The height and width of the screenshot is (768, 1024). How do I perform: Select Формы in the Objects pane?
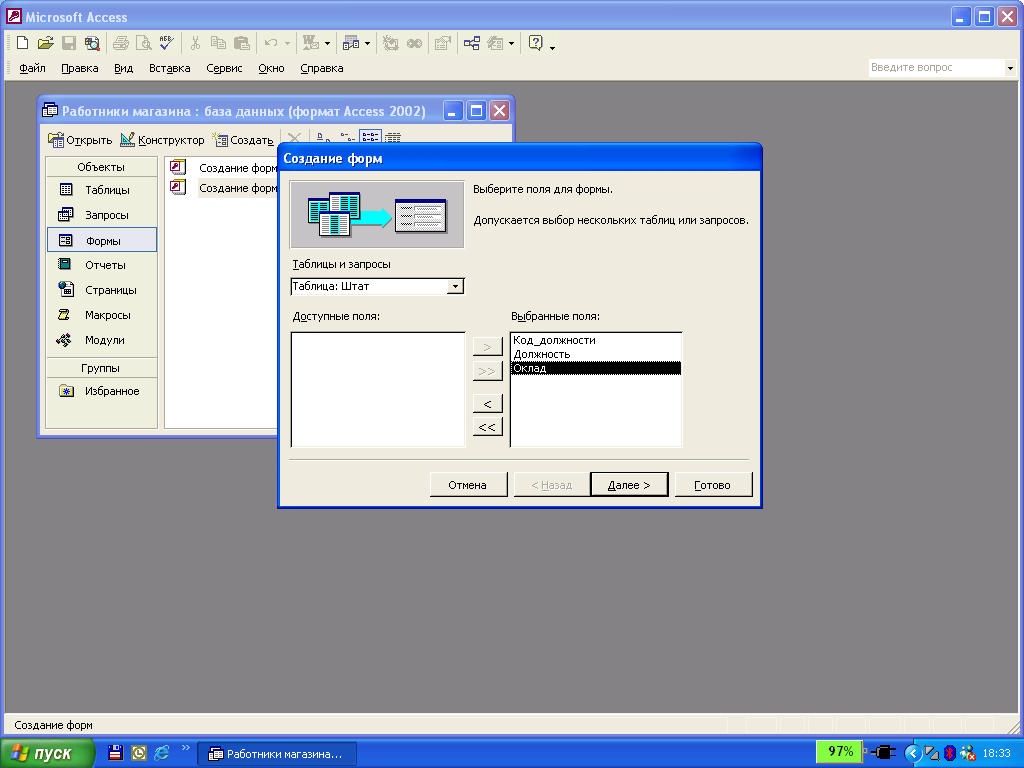(x=102, y=240)
